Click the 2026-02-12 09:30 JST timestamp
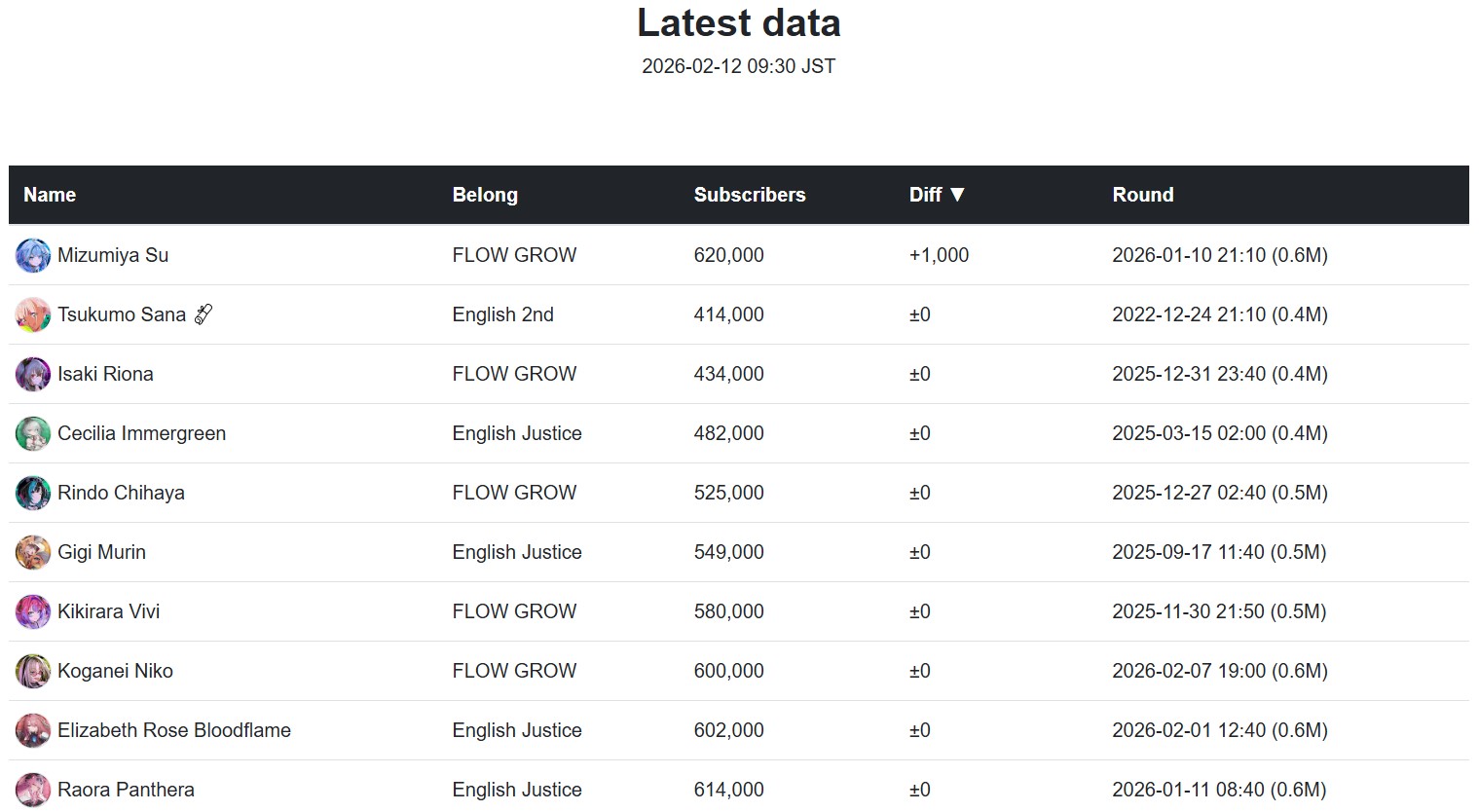The image size is (1479, 812). pyautogui.click(x=738, y=66)
